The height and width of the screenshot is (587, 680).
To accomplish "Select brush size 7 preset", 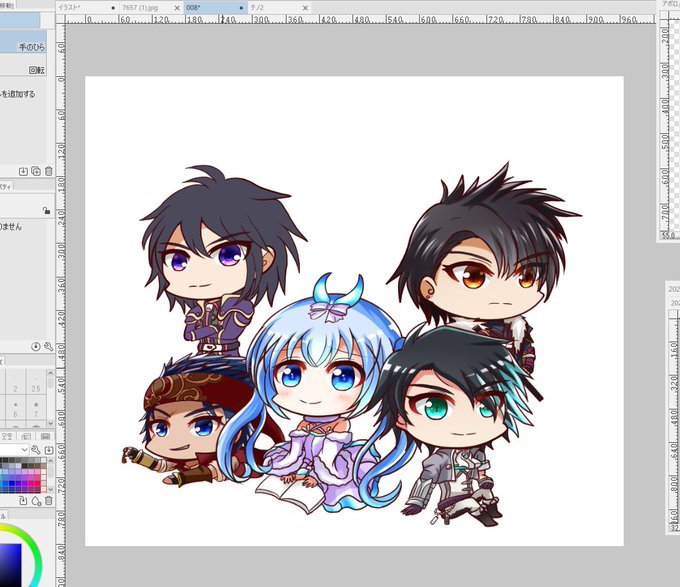I will click(x=36, y=410).
